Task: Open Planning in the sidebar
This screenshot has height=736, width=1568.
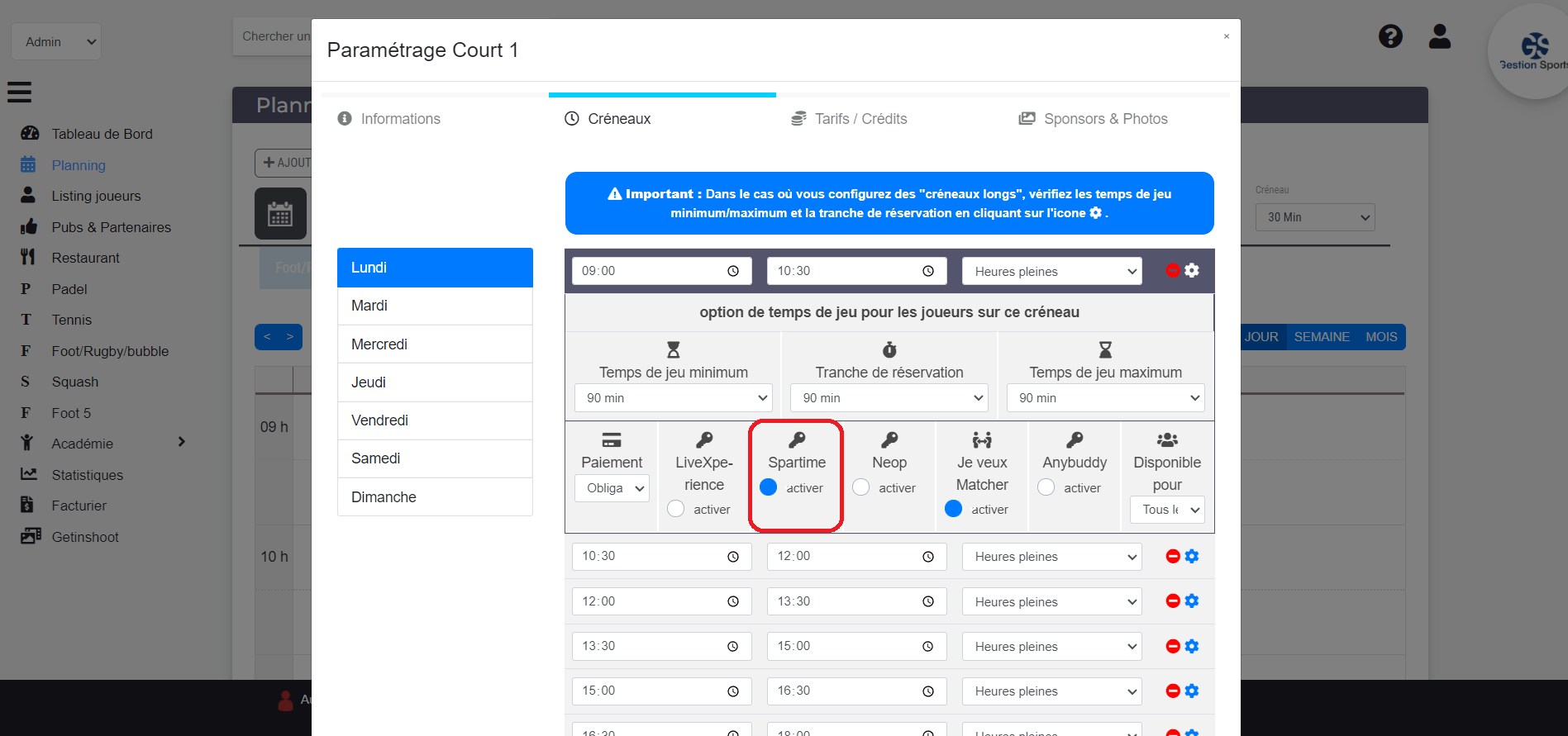Action: point(79,165)
